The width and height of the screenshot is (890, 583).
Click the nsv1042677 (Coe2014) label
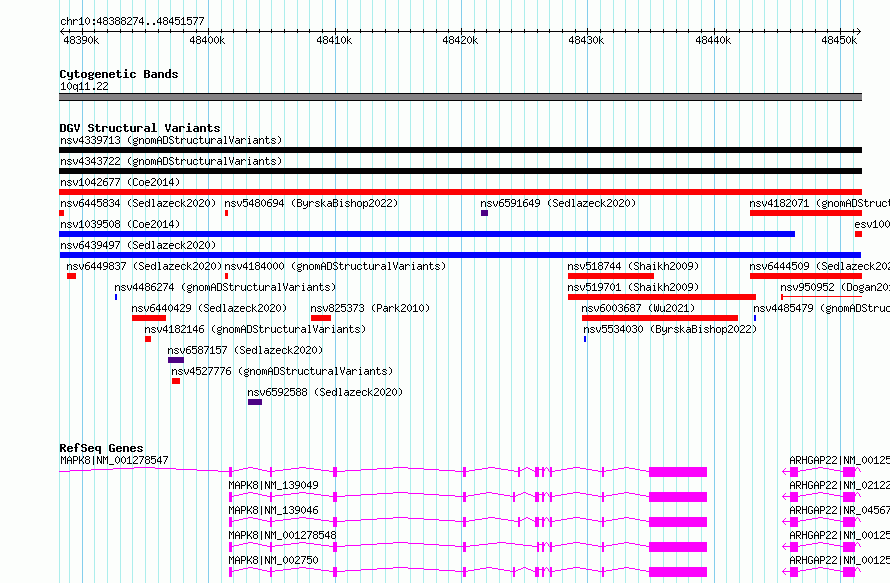[x=120, y=182]
